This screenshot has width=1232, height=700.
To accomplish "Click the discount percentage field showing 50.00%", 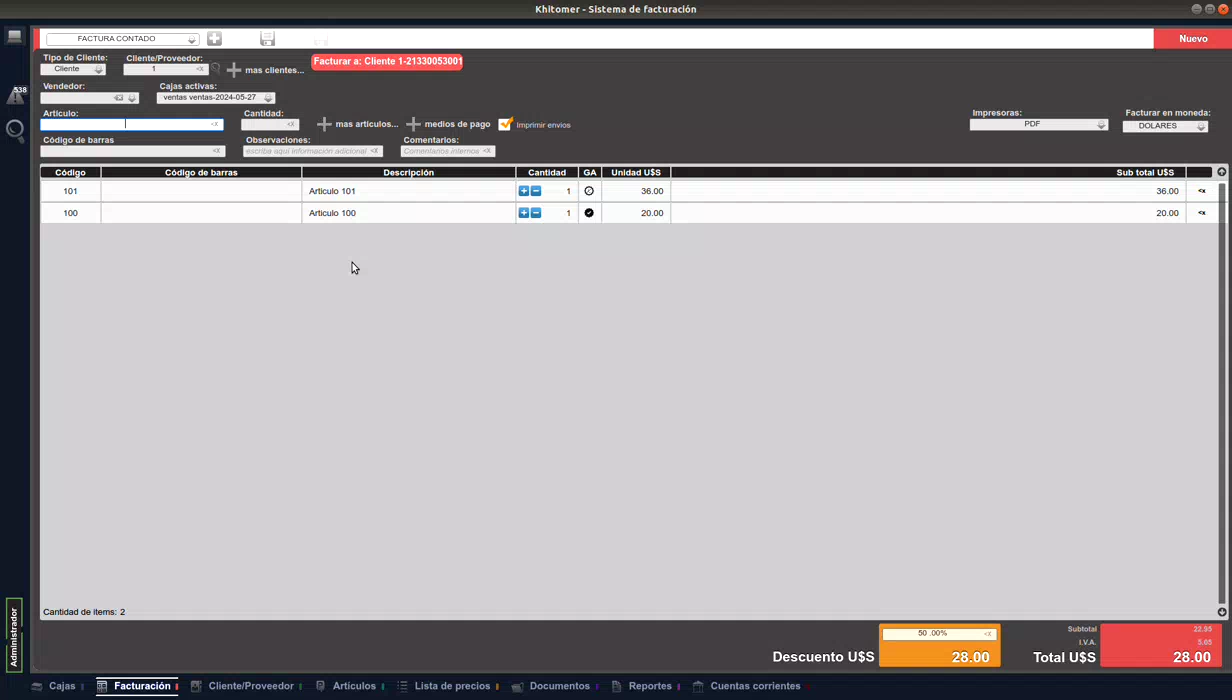I will (x=938, y=634).
